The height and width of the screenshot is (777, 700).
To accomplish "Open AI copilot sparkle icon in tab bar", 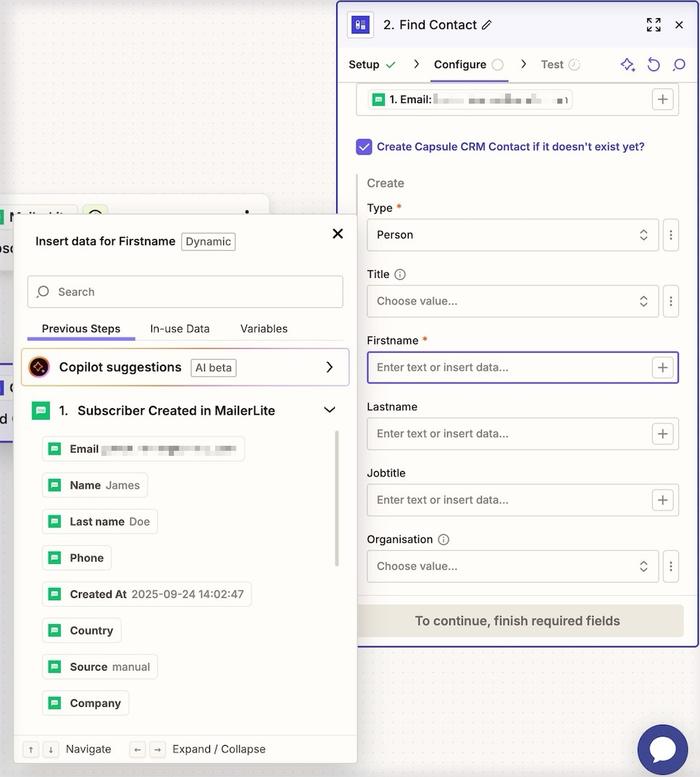I will pos(628,64).
